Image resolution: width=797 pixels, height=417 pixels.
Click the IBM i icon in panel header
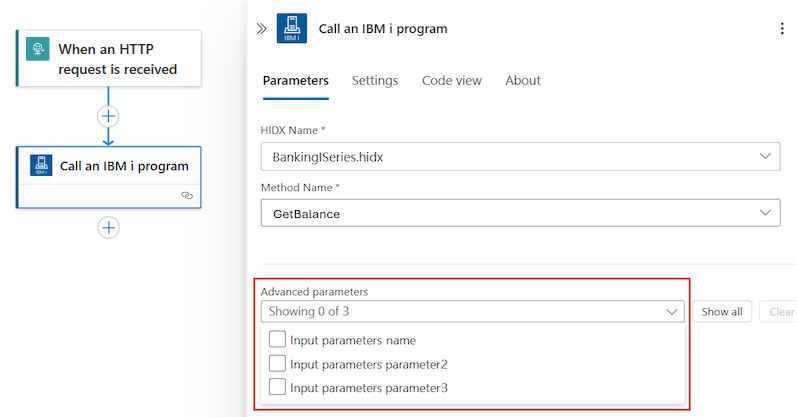pyautogui.click(x=292, y=29)
